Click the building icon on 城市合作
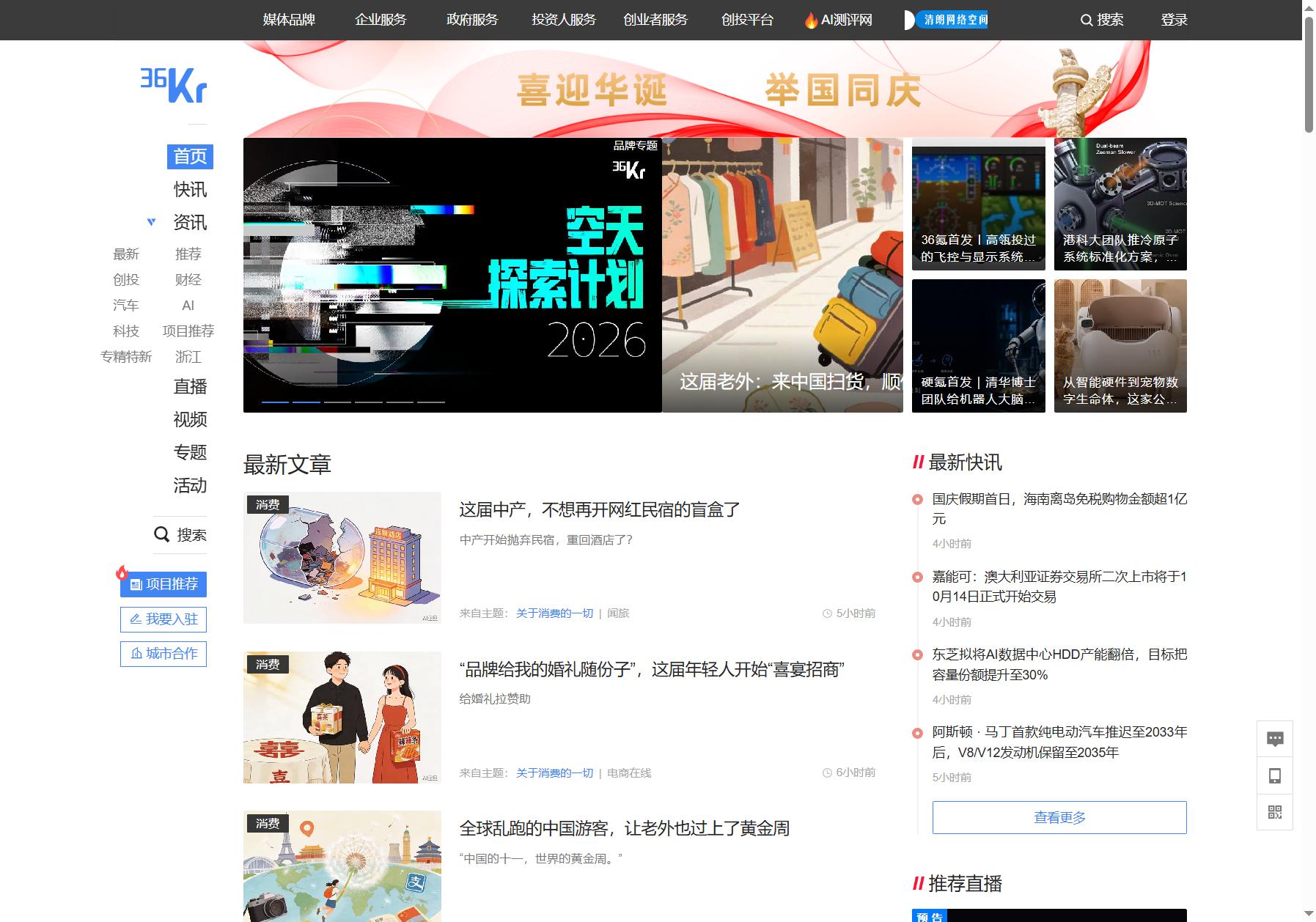This screenshot has height=922, width=1316. (x=136, y=653)
